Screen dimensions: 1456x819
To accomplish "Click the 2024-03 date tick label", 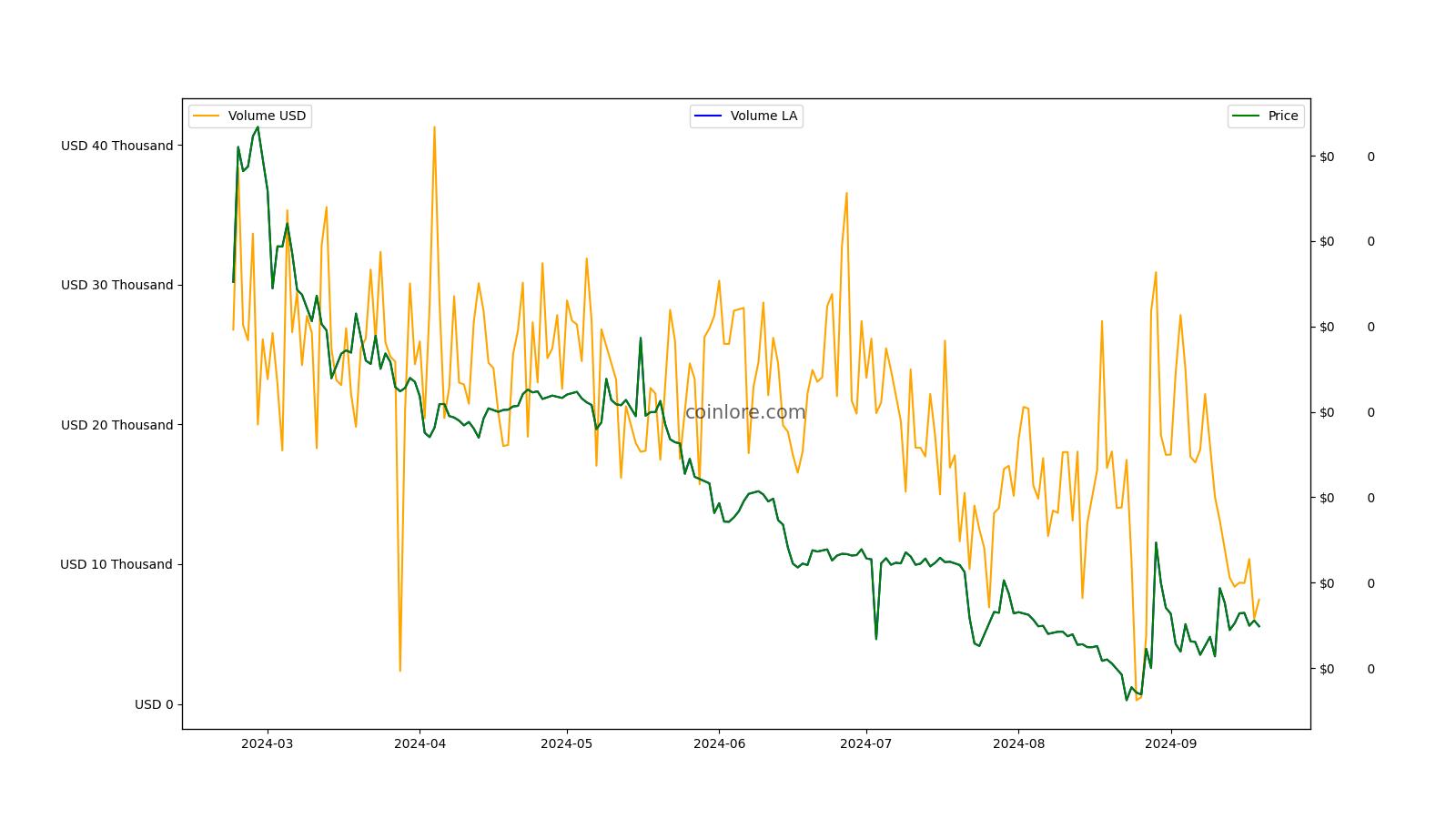I will click(268, 743).
